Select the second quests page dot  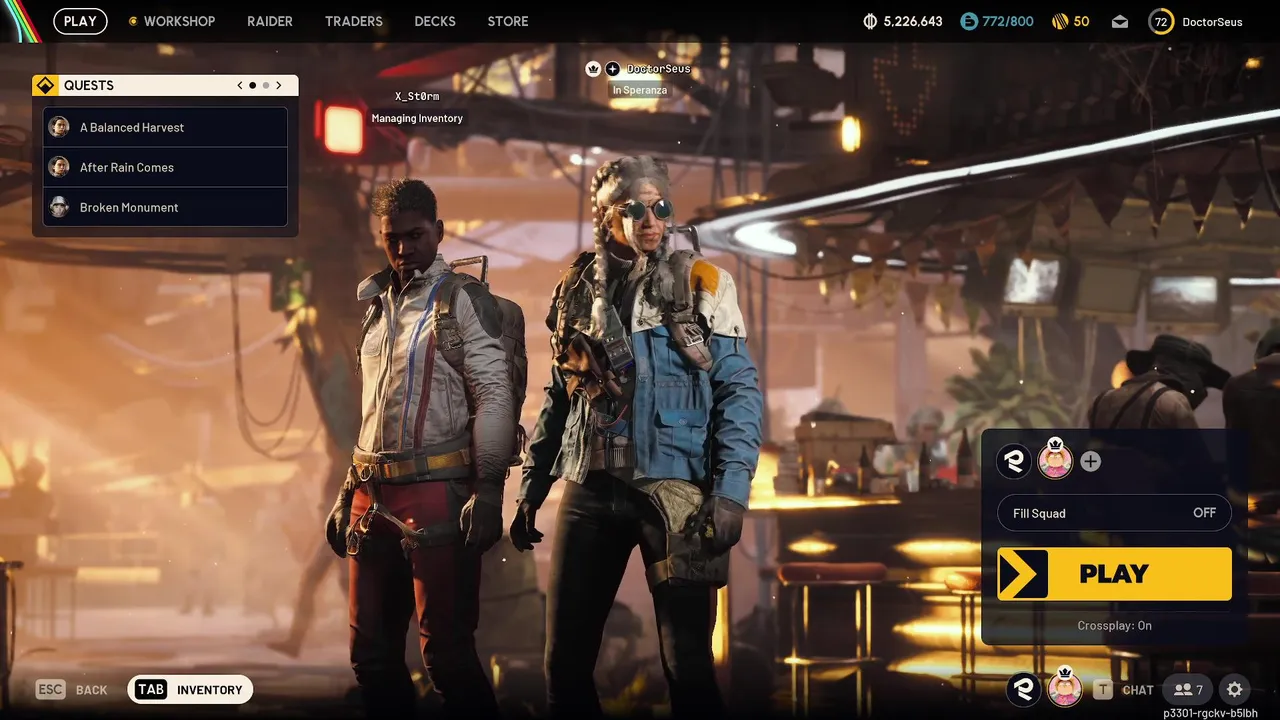click(x=265, y=85)
